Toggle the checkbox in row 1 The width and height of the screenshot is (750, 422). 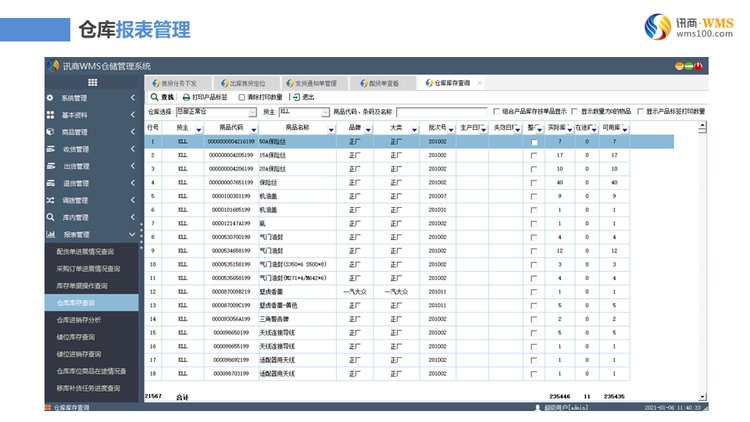534,142
